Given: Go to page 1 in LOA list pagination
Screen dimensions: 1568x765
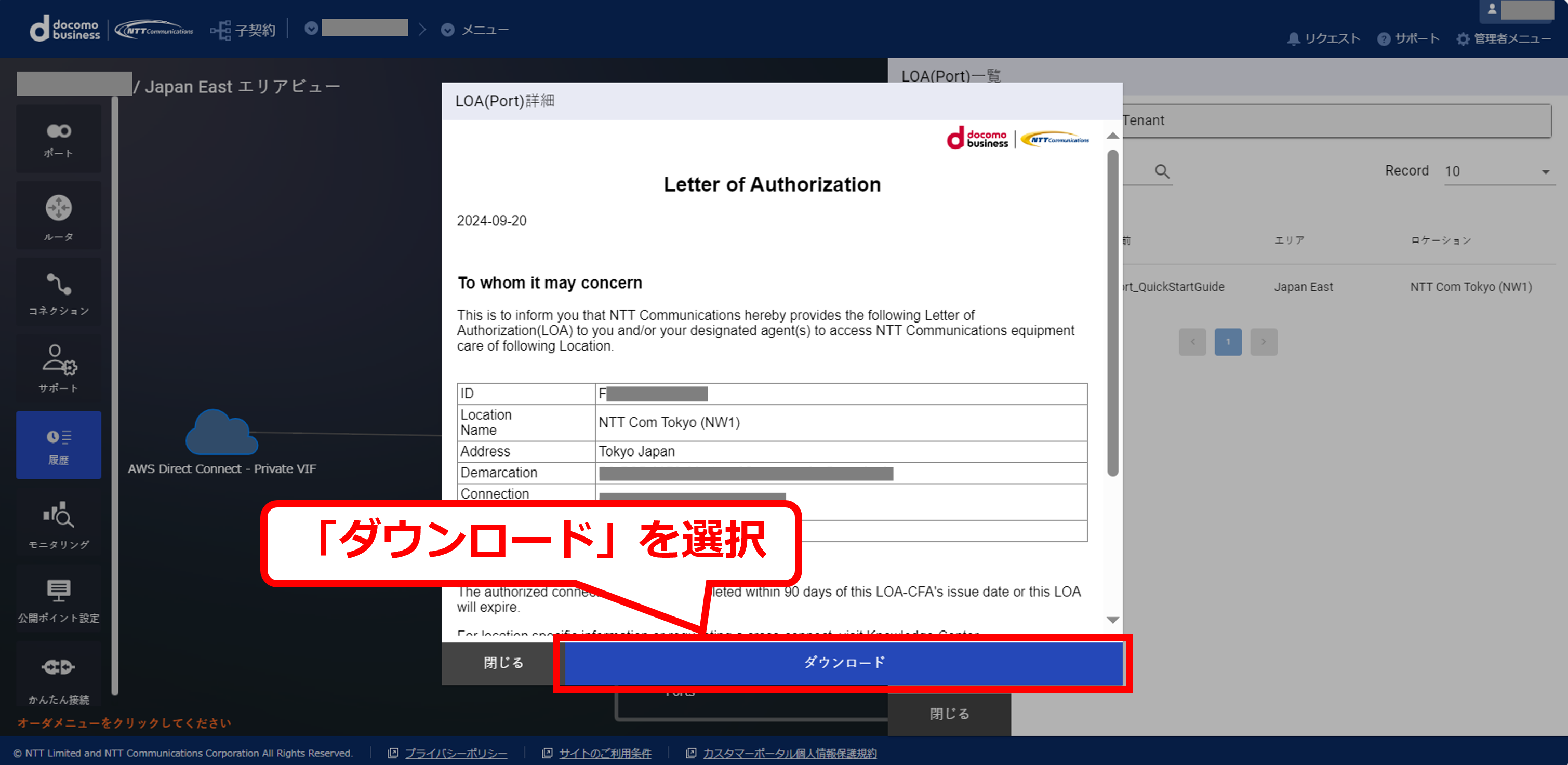Looking at the screenshot, I should (1228, 341).
